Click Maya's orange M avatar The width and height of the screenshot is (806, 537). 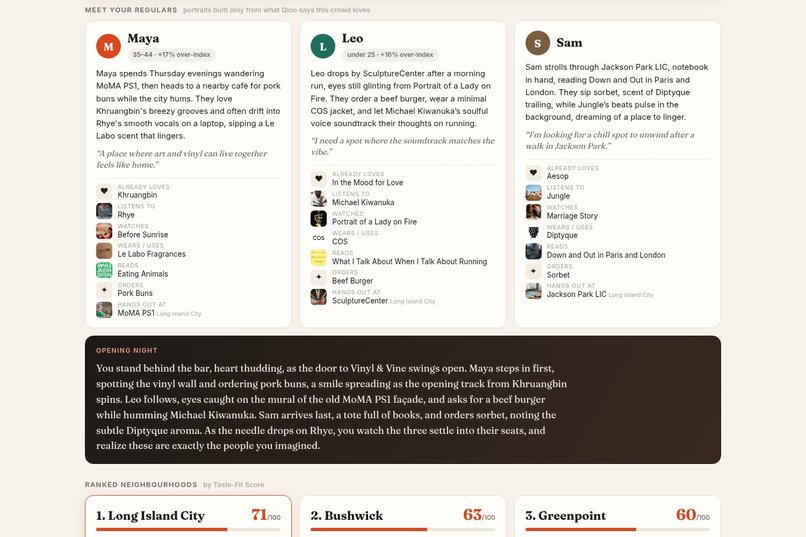108,46
